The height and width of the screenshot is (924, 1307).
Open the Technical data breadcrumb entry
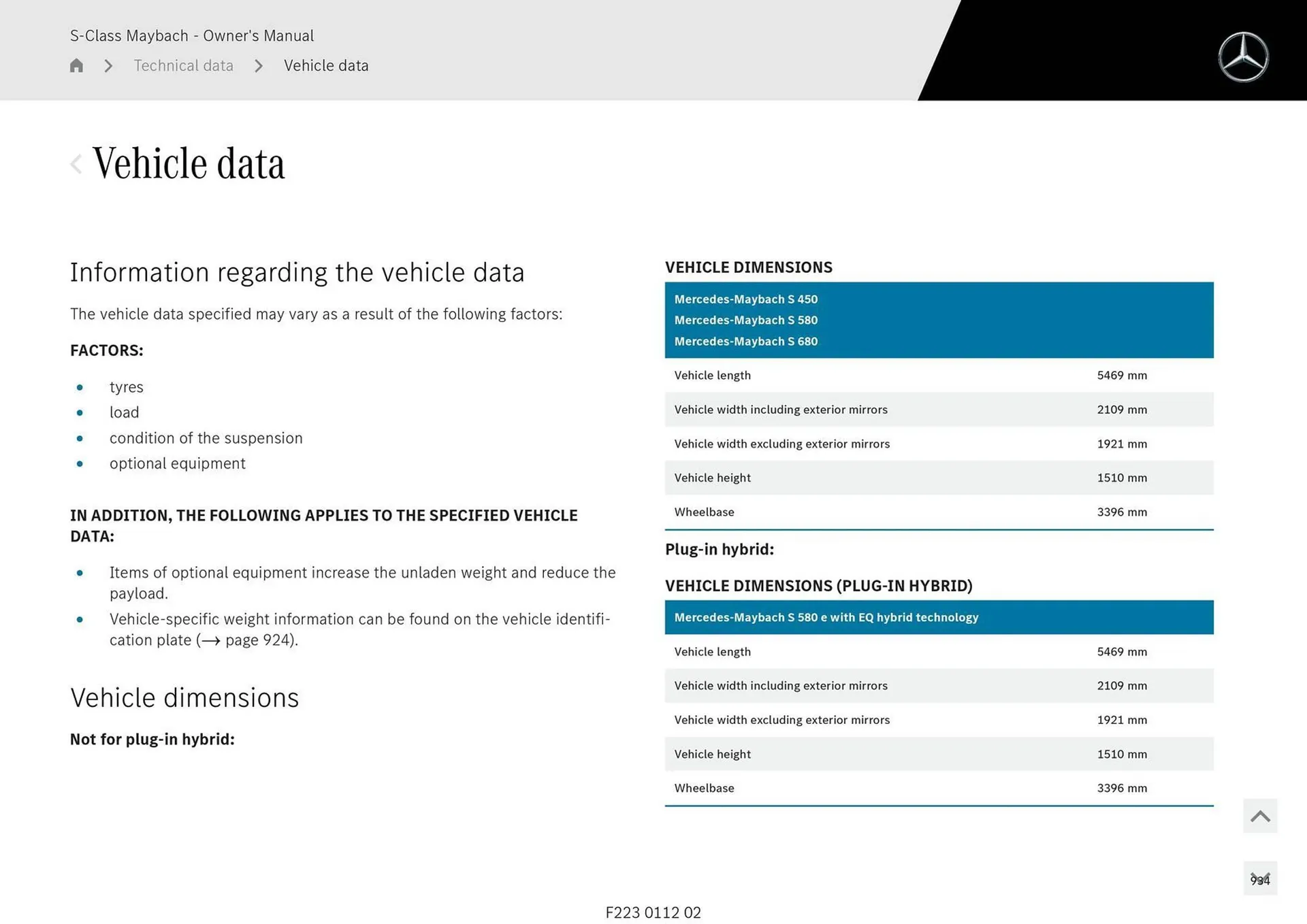click(x=183, y=65)
